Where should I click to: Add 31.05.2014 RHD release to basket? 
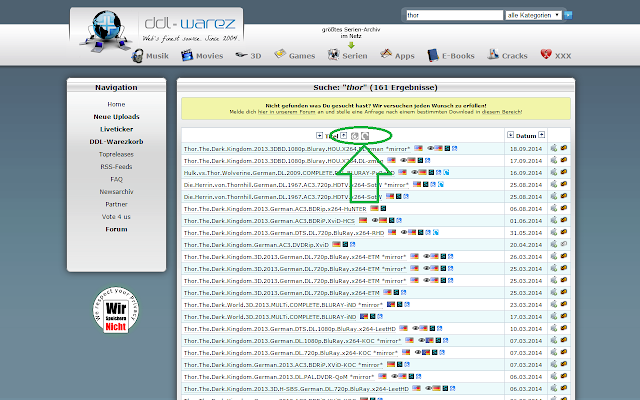tap(553, 232)
